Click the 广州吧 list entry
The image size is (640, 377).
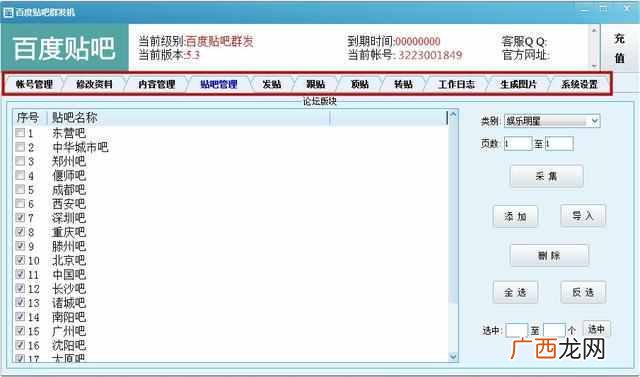tap(69, 330)
